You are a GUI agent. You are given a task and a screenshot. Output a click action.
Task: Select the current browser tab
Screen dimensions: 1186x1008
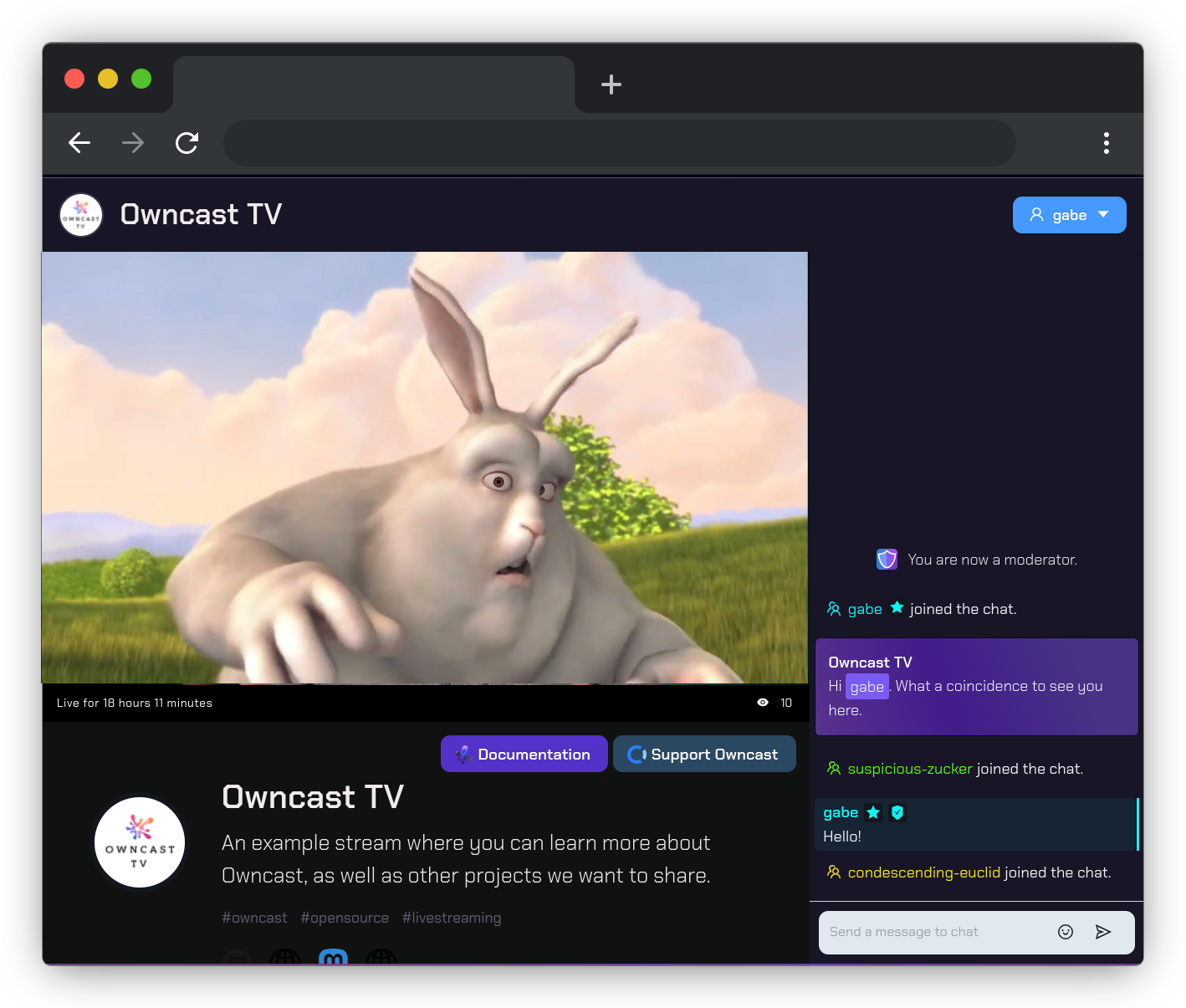(x=373, y=84)
